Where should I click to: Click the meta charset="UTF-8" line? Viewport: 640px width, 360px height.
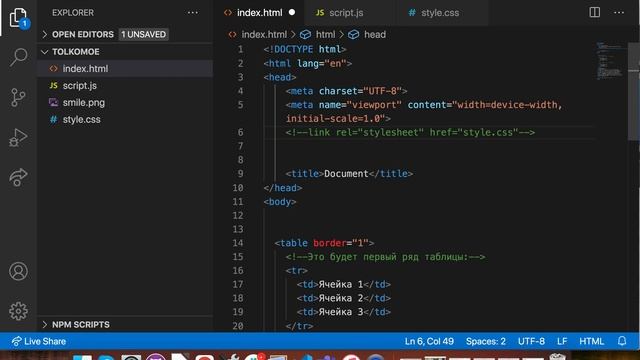point(347,91)
